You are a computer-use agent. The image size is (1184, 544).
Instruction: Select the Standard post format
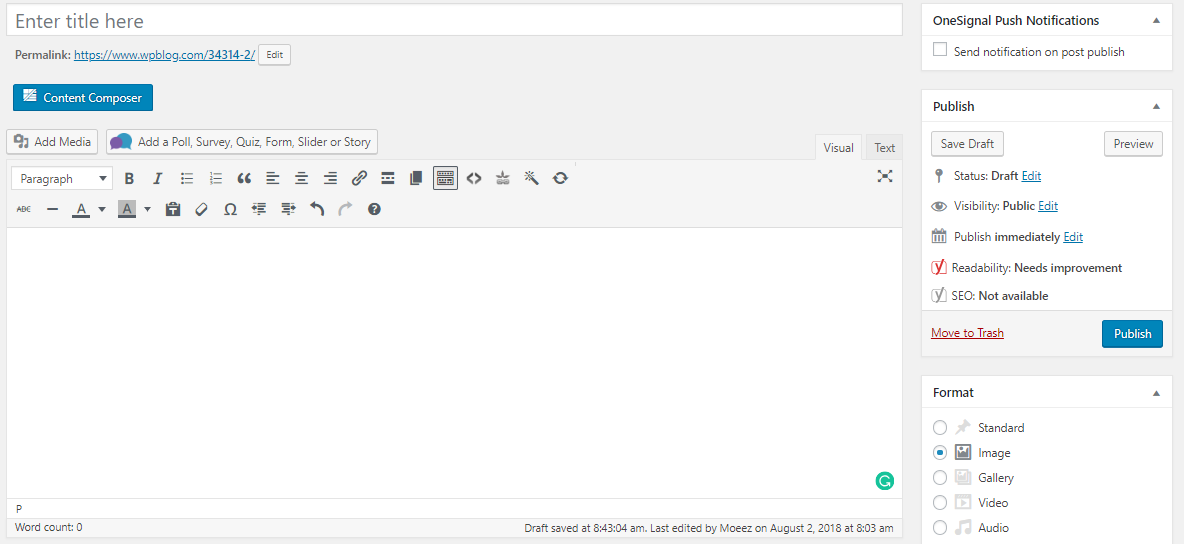[940, 428]
